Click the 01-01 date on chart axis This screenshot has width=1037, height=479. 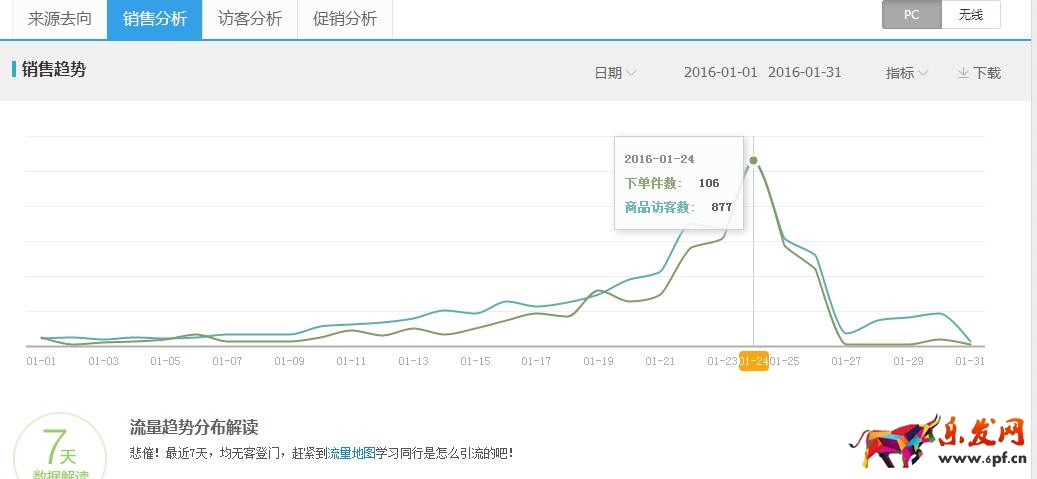[41, 361]
